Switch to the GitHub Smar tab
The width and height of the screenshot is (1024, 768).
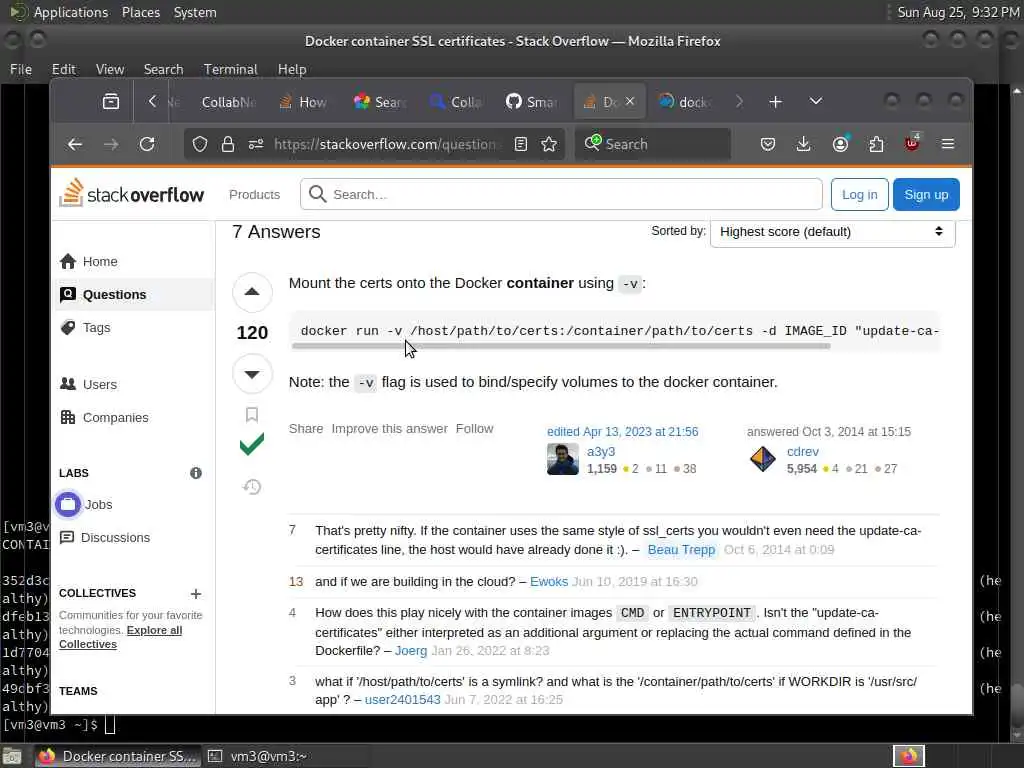coord(533,102)
